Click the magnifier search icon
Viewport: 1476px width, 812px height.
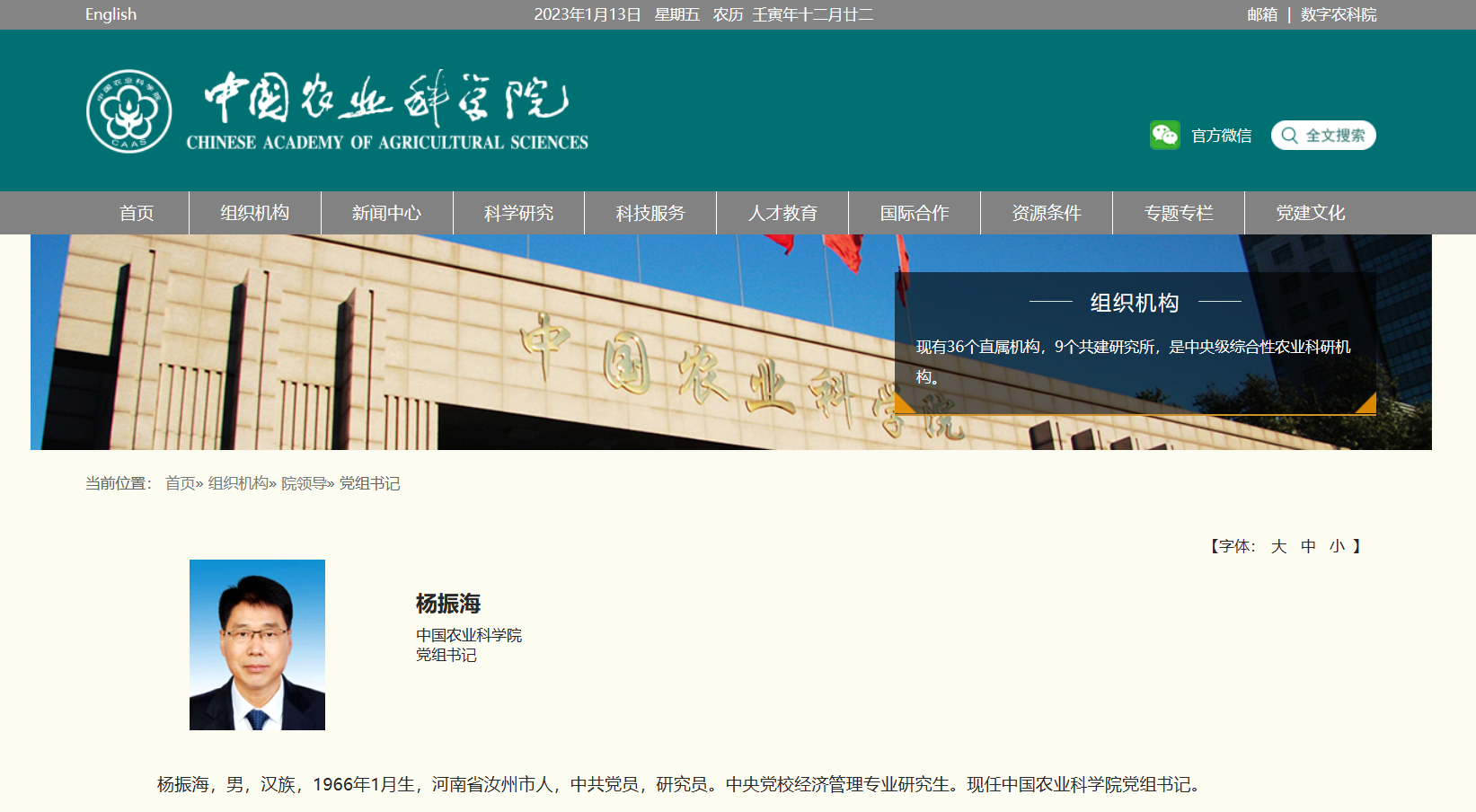click(1289, 136)
